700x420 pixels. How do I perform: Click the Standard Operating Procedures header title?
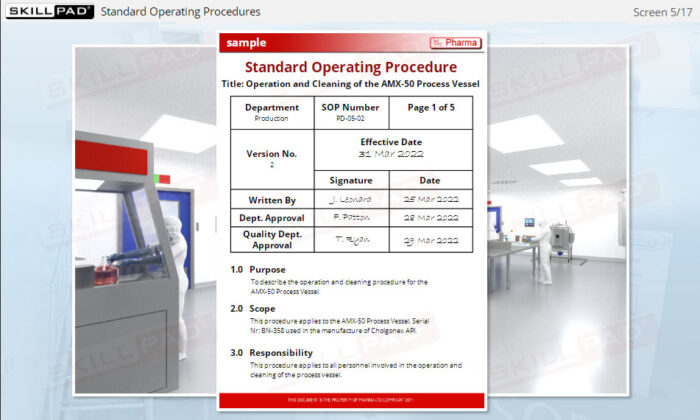pos(180,12)
